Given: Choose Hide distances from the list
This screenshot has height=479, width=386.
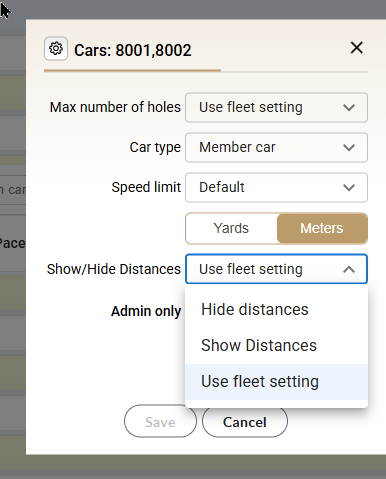Looking at the screenshot, I should click(276, 310).
